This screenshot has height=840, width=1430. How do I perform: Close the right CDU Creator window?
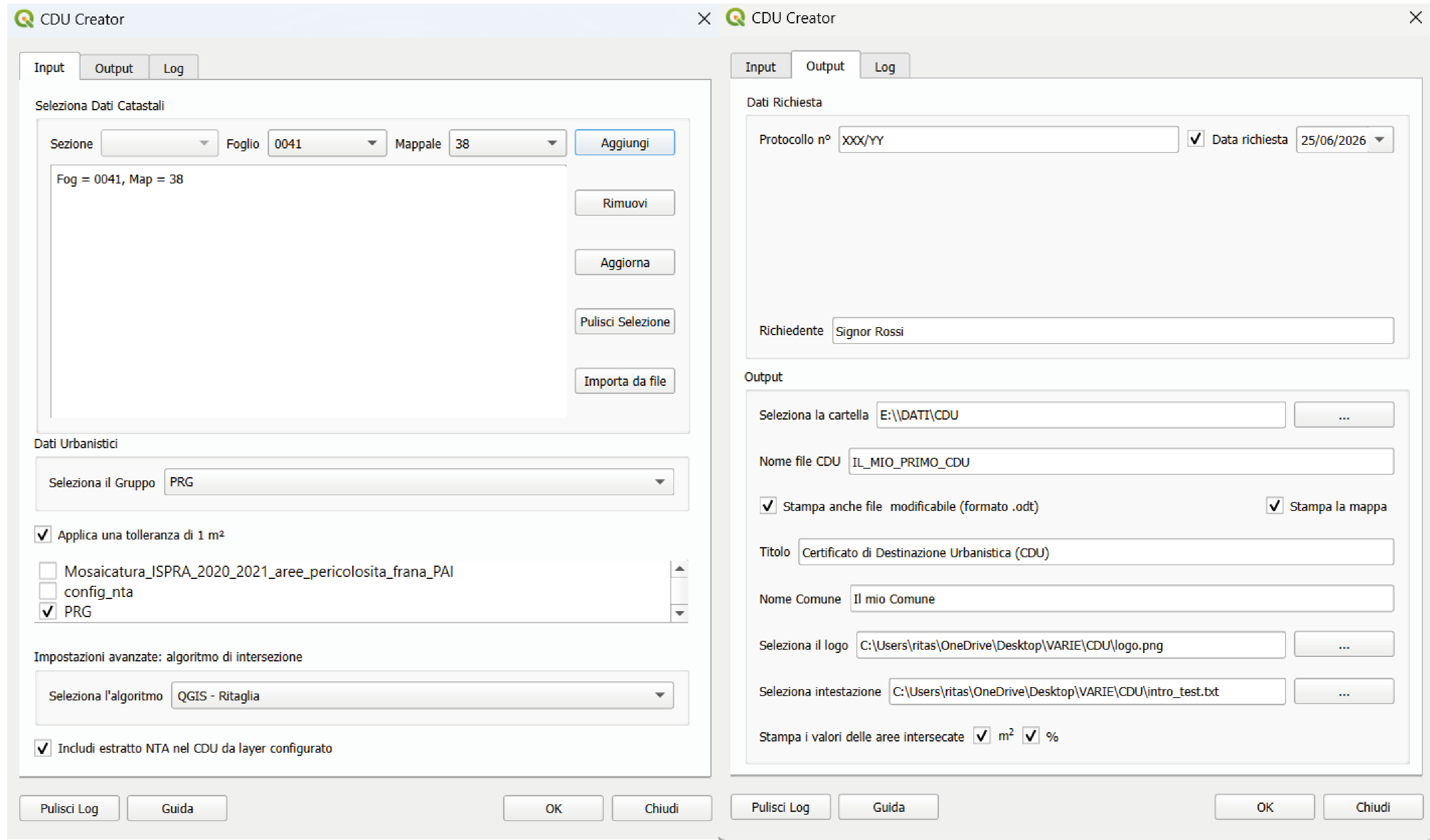[1416, 18]
